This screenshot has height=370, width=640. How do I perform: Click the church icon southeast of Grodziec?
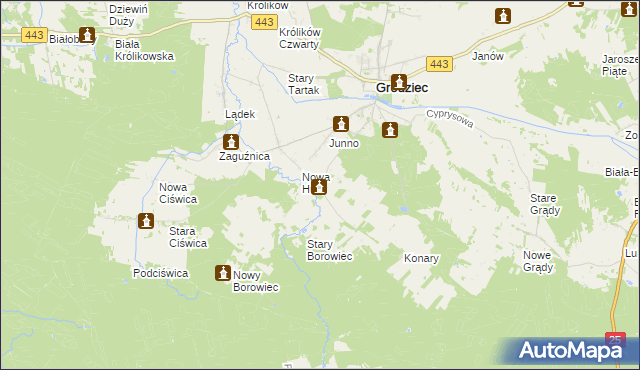390,130
